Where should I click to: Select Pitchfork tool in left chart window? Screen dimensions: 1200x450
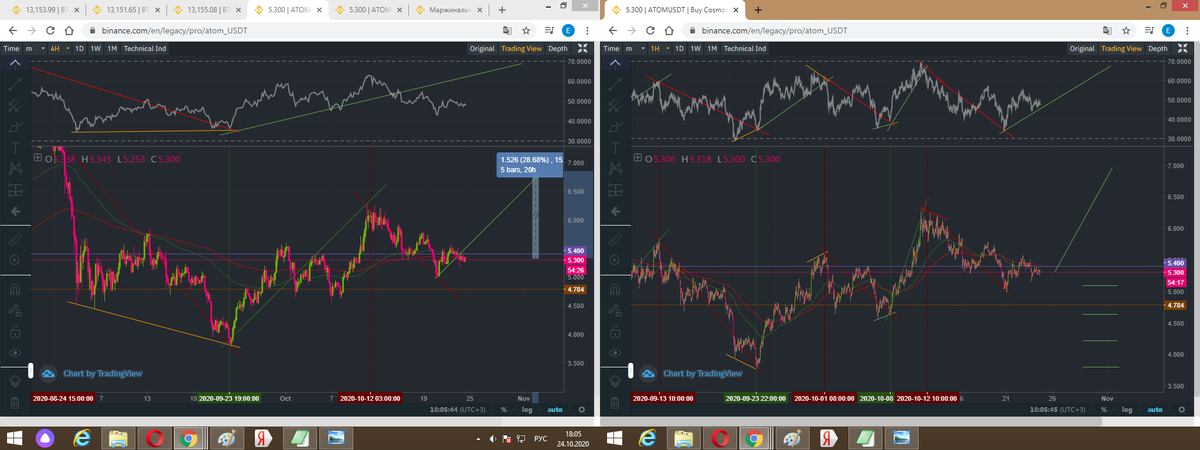[14, 105]
